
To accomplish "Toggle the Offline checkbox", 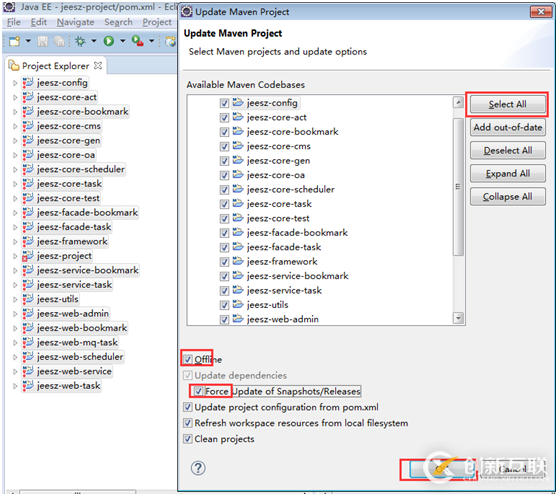I will pos(188,359).
